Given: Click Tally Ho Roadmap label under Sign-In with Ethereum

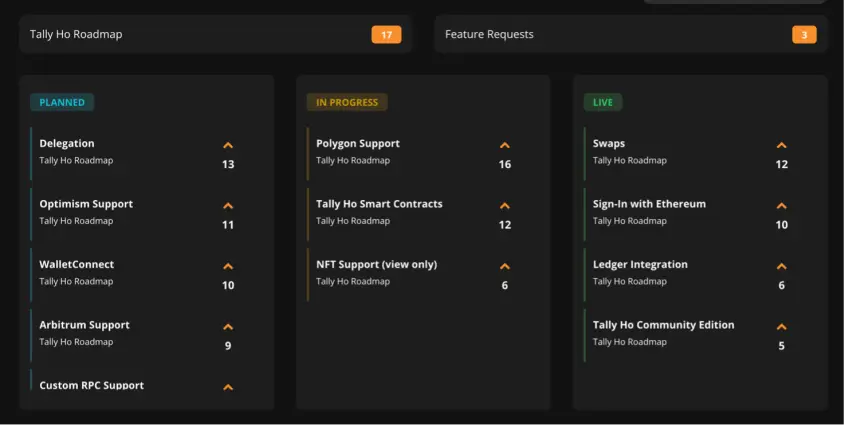Looking at the screenshot, I should pos(629,221).
